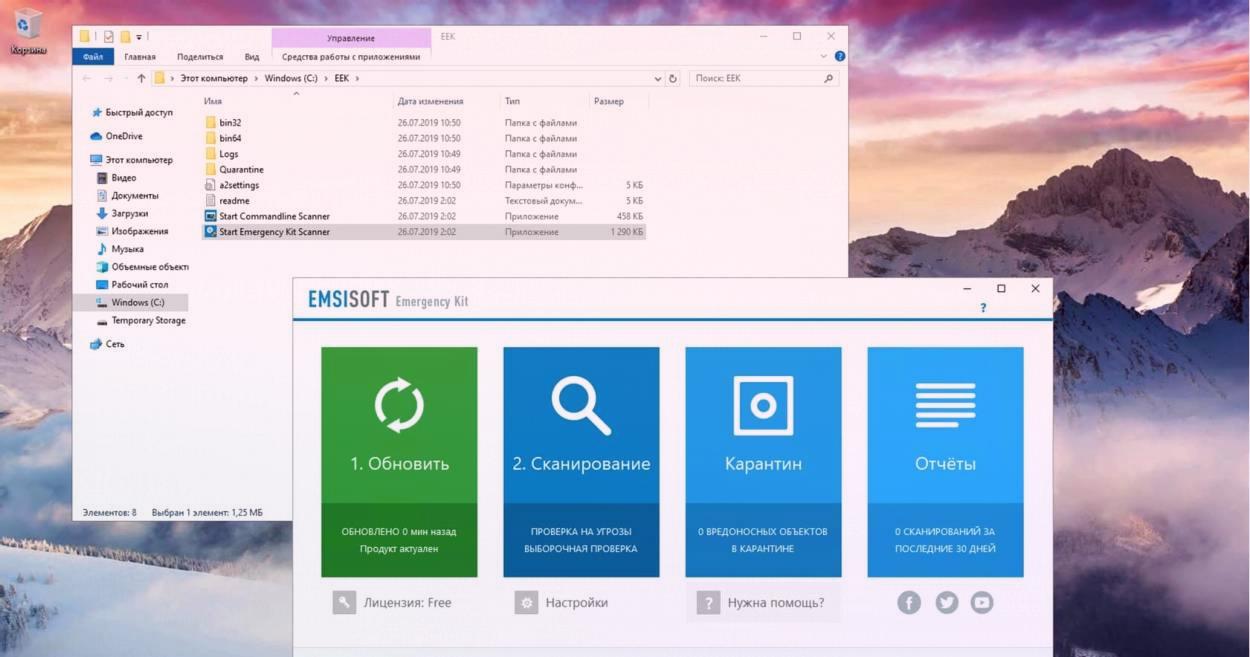Open the Главная ribbon tab
The image size is (1250, 657).
tap(140, 57)
